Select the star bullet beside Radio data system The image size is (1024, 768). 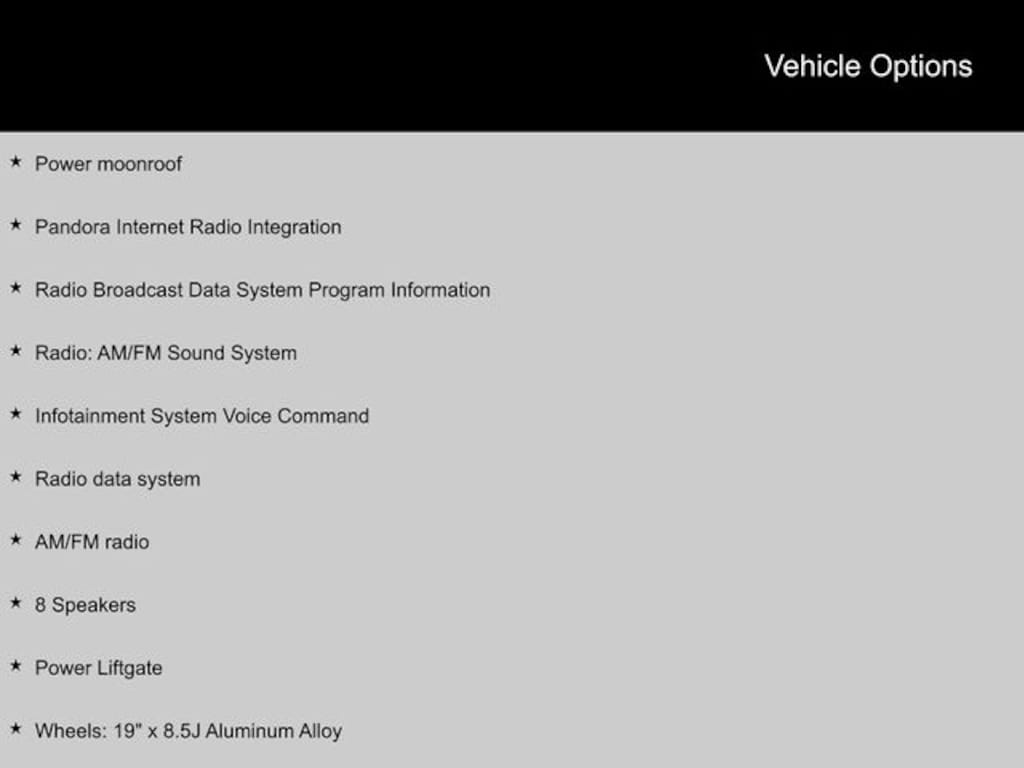[x=15, y=476]
